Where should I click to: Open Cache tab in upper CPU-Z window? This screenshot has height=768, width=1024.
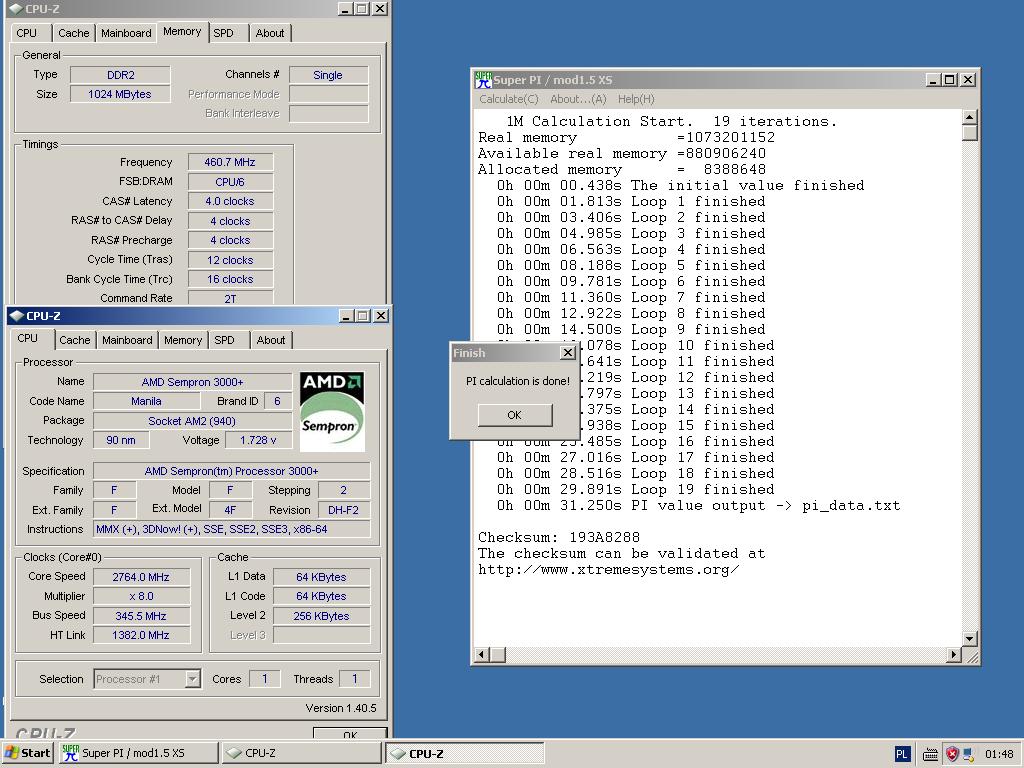coord(73,33)
